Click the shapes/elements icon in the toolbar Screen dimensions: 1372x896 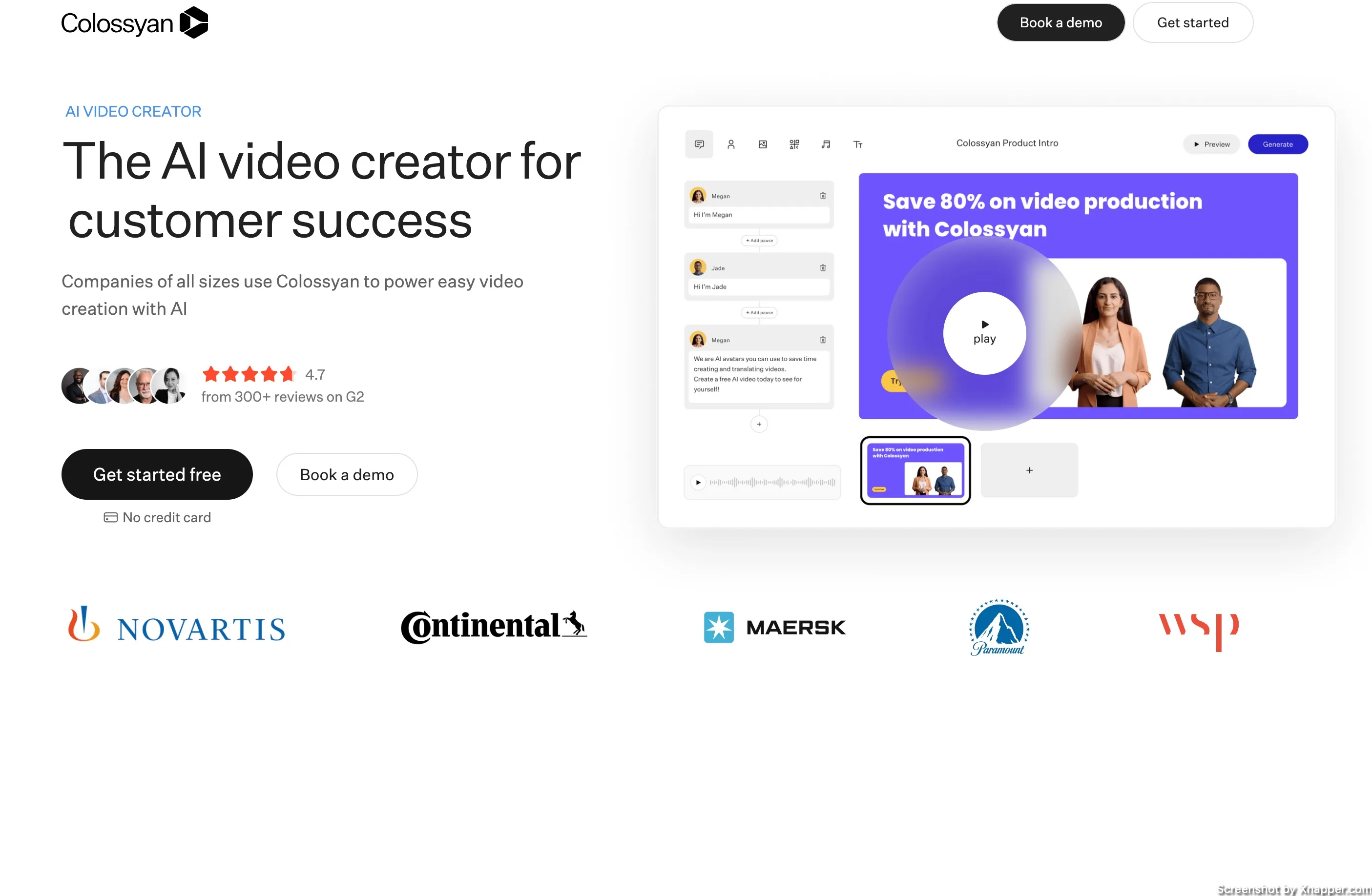(794, 144)
